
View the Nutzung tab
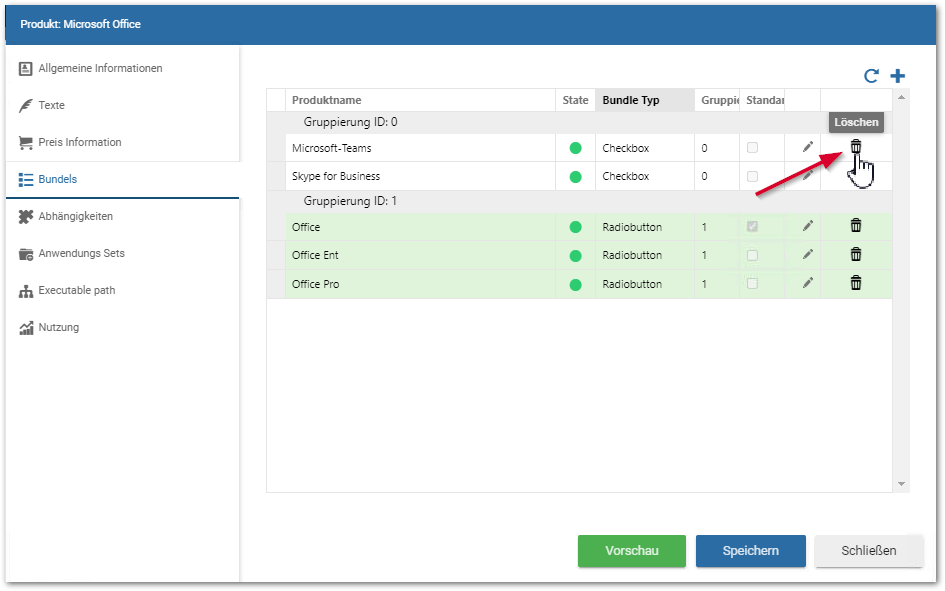(x=122, y=328)
